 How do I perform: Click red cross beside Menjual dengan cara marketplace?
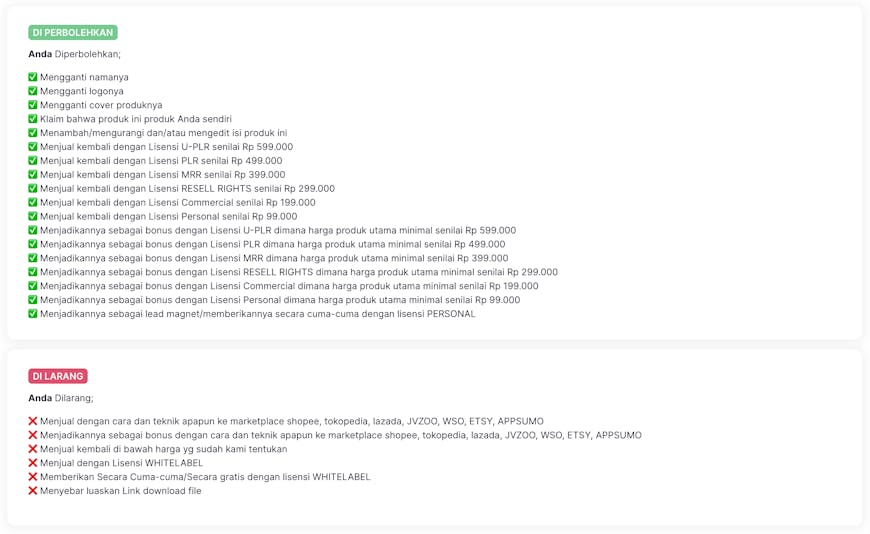coord(33,422)
